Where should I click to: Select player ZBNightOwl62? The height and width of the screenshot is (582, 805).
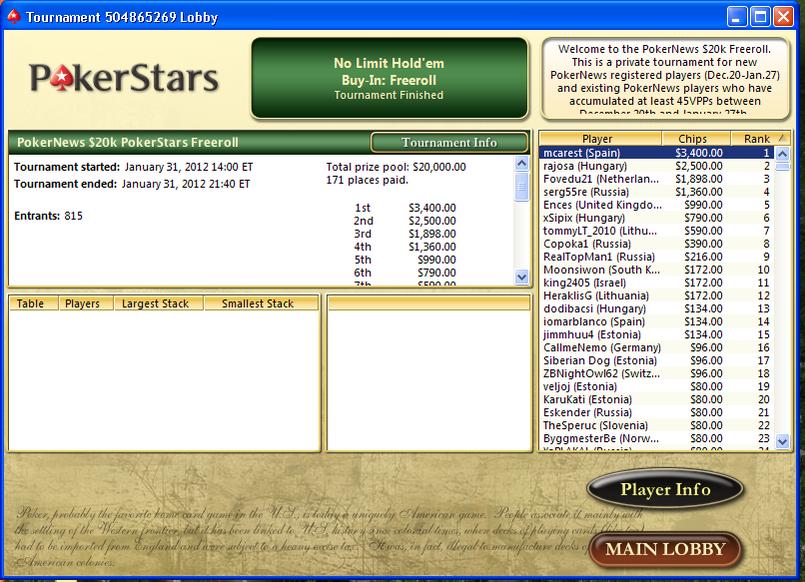point(657,373)
